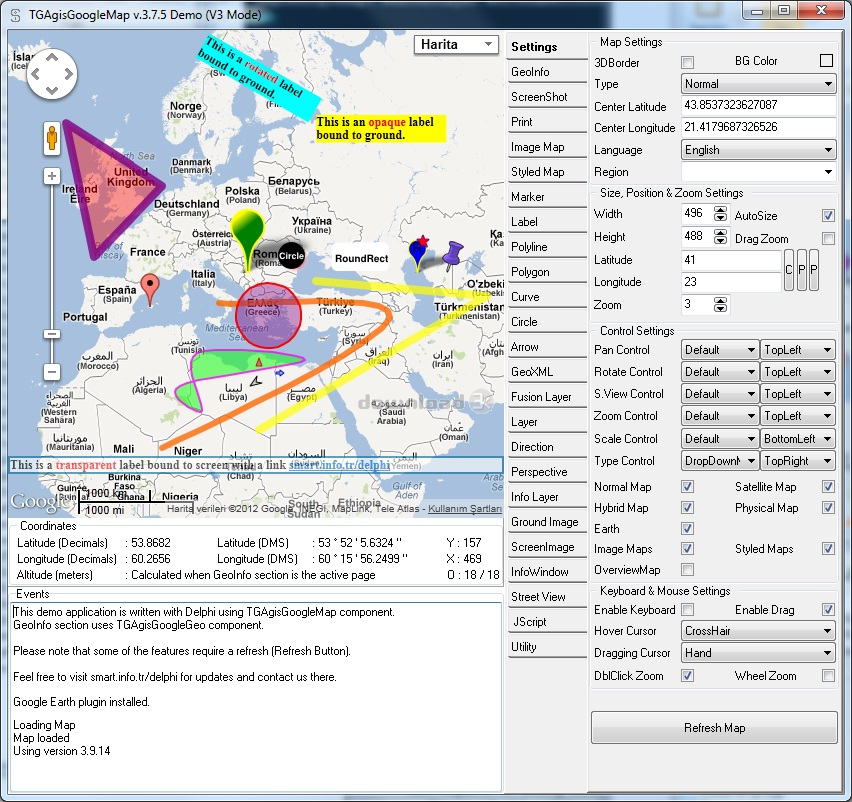Open Scale Control BottomLeft position dropdown
This screenshot has width=852, height=802.
tap(798, 438)
